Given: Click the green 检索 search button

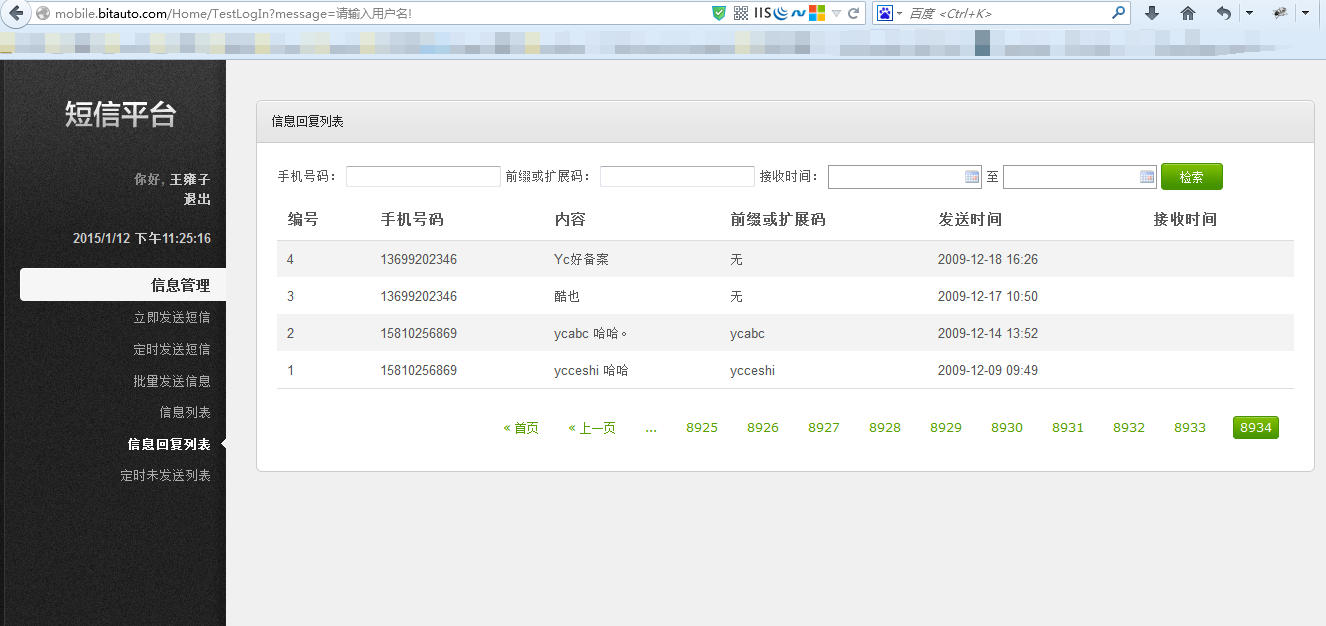Looking at the screenshot, I should click(1192, 177).
